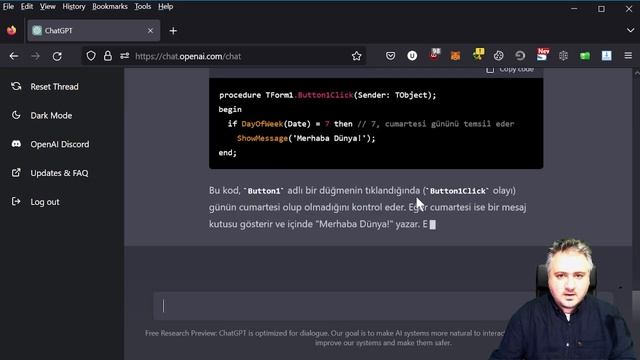Open the cookie extension icon
The image size is (640, 360).
[x=498, y=56]
